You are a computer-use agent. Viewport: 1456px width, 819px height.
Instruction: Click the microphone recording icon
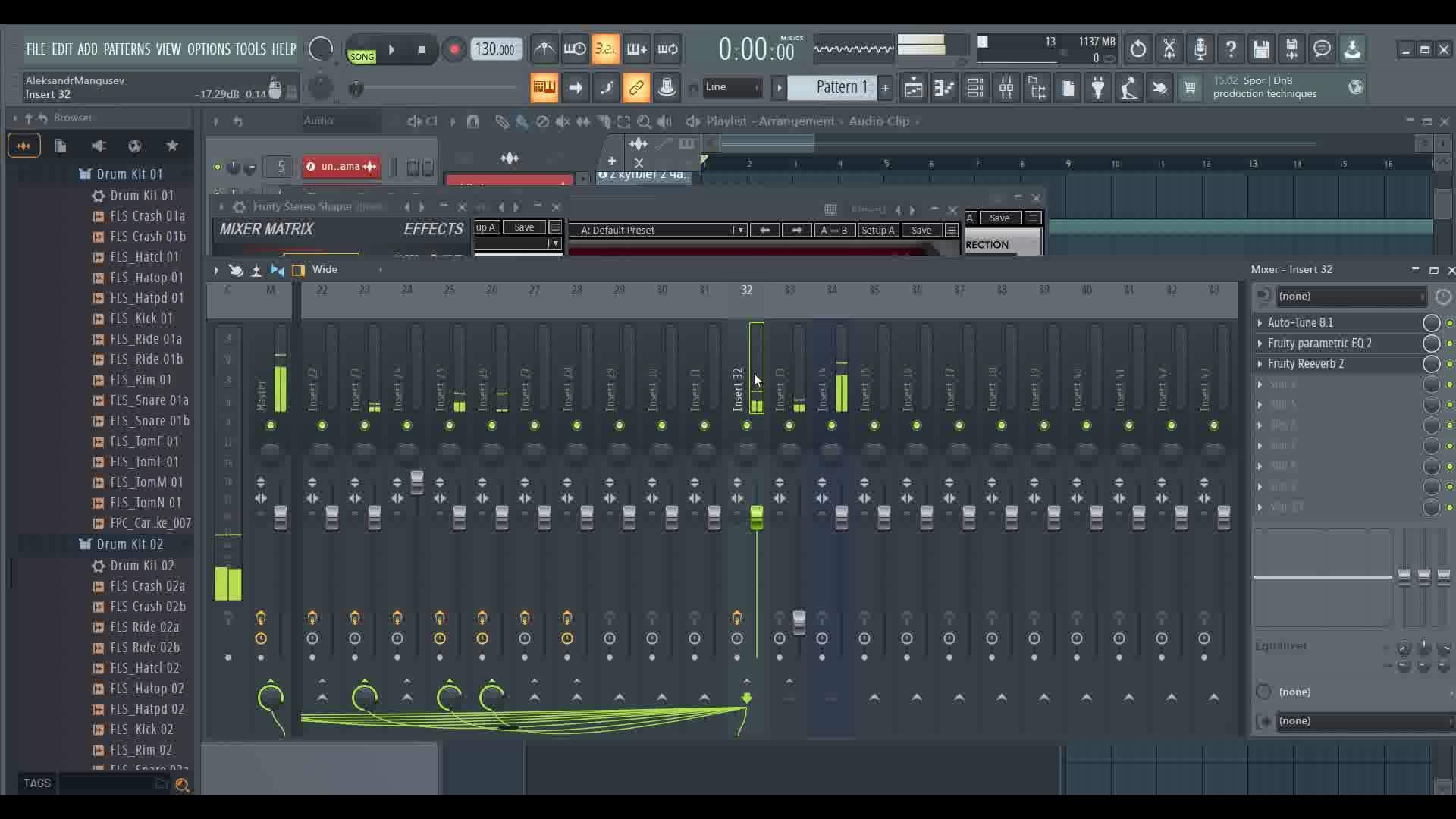1200,50
